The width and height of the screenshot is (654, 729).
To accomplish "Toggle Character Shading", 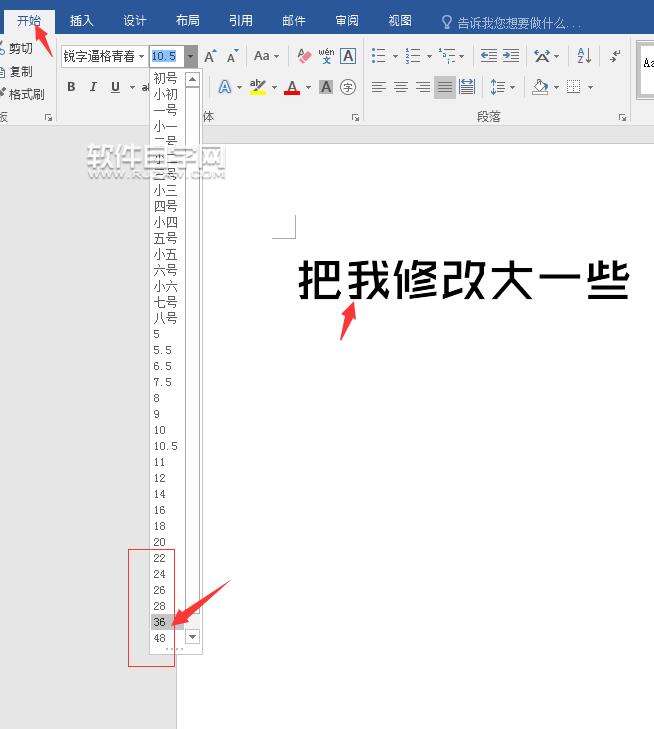I will coord(326,87).
